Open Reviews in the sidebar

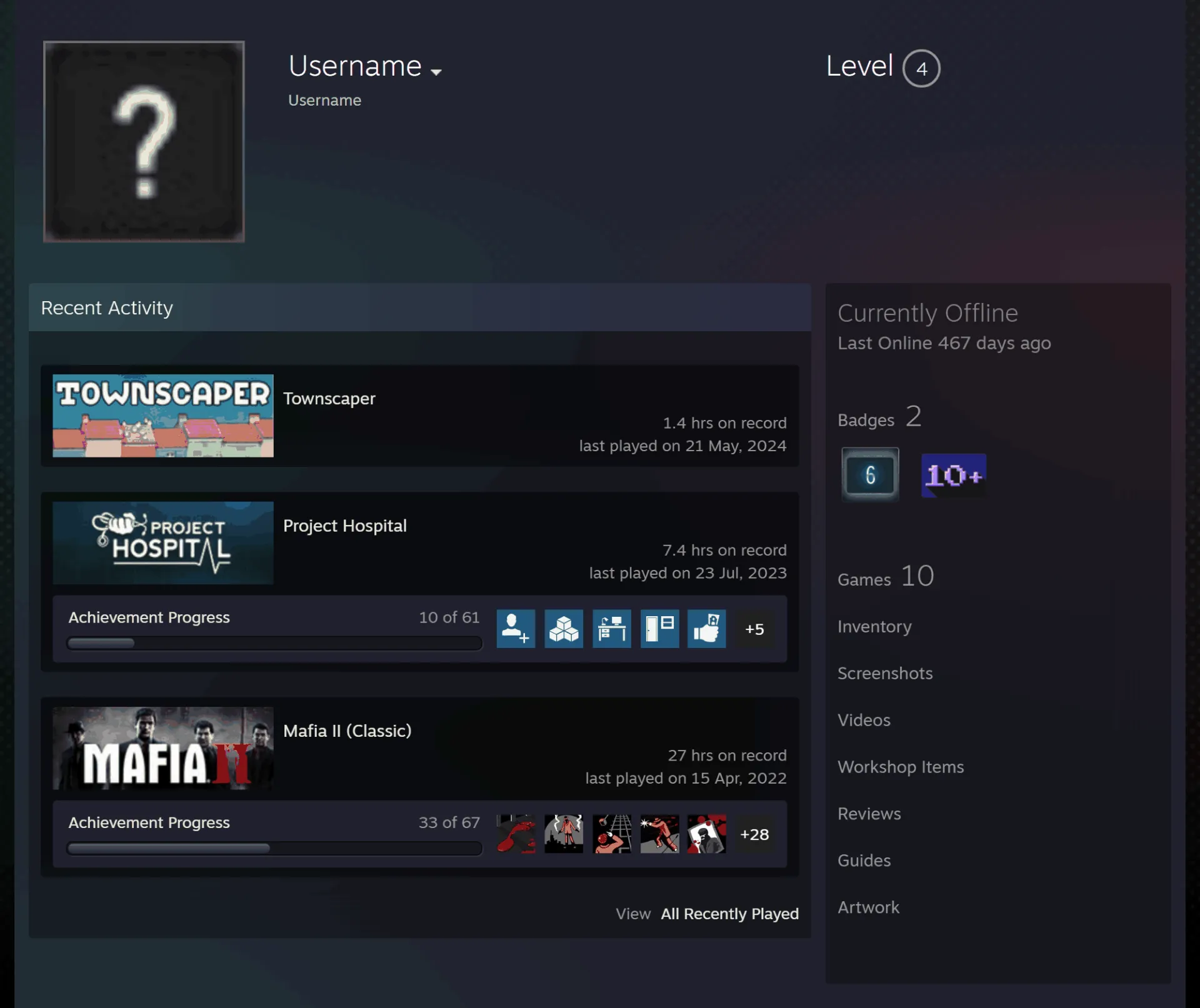tap(869, 814)
